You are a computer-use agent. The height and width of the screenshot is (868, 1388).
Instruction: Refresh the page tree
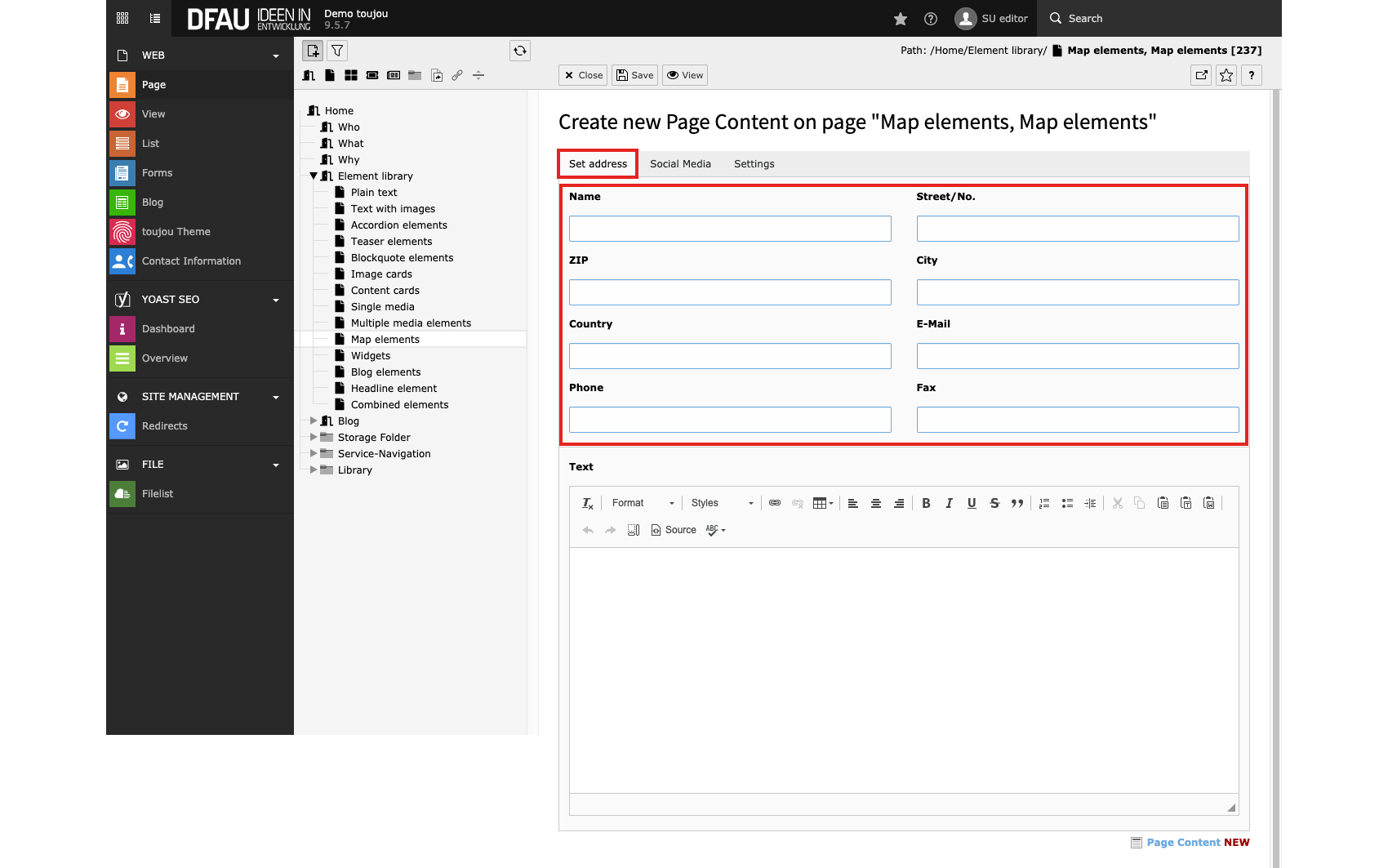520,51
